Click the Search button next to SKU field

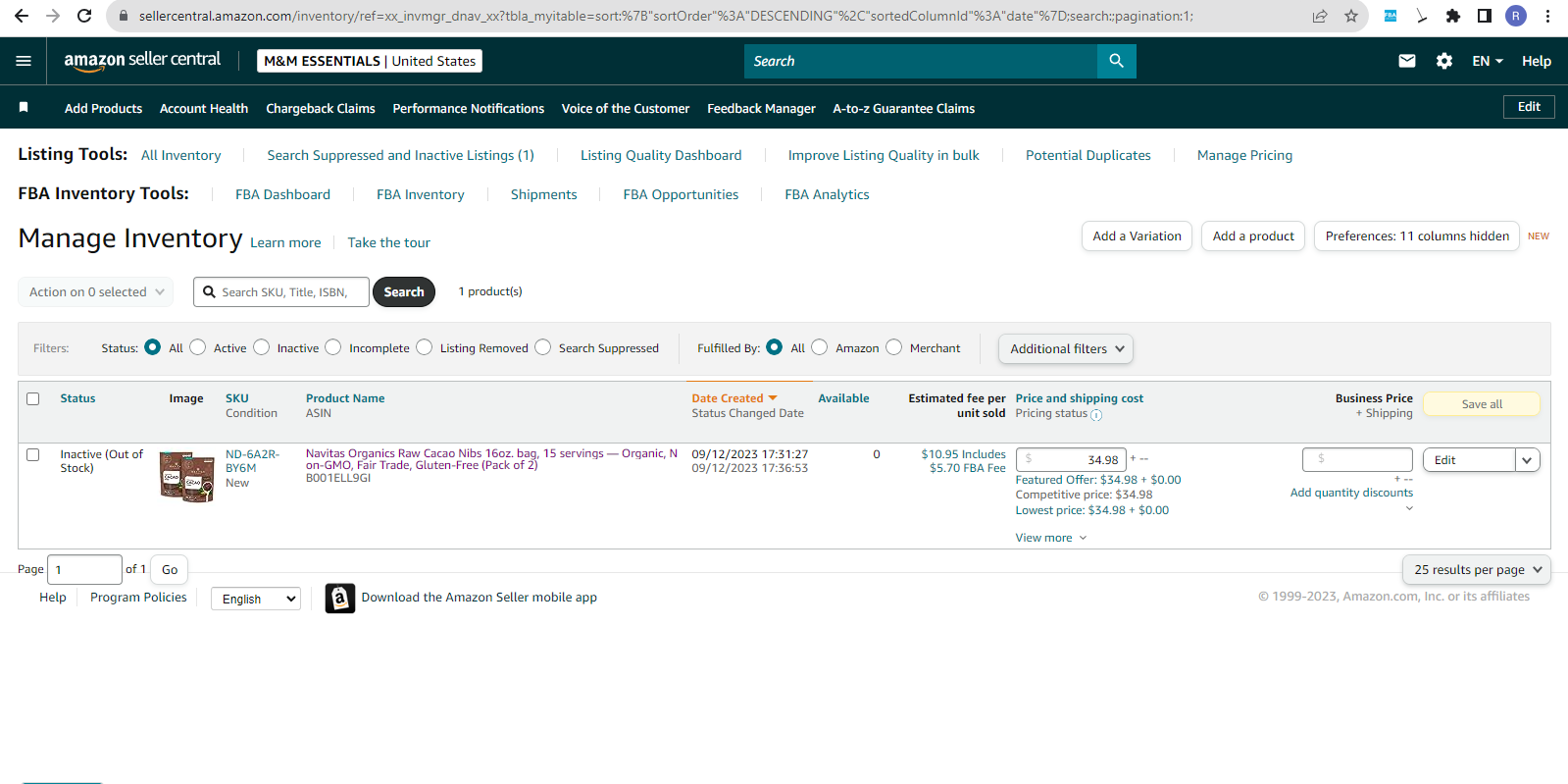(x=404, y=291)
